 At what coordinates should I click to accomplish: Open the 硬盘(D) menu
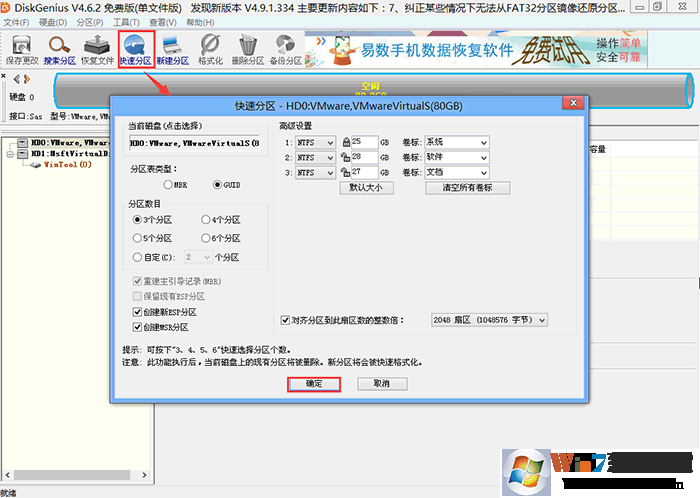(54, 21)
